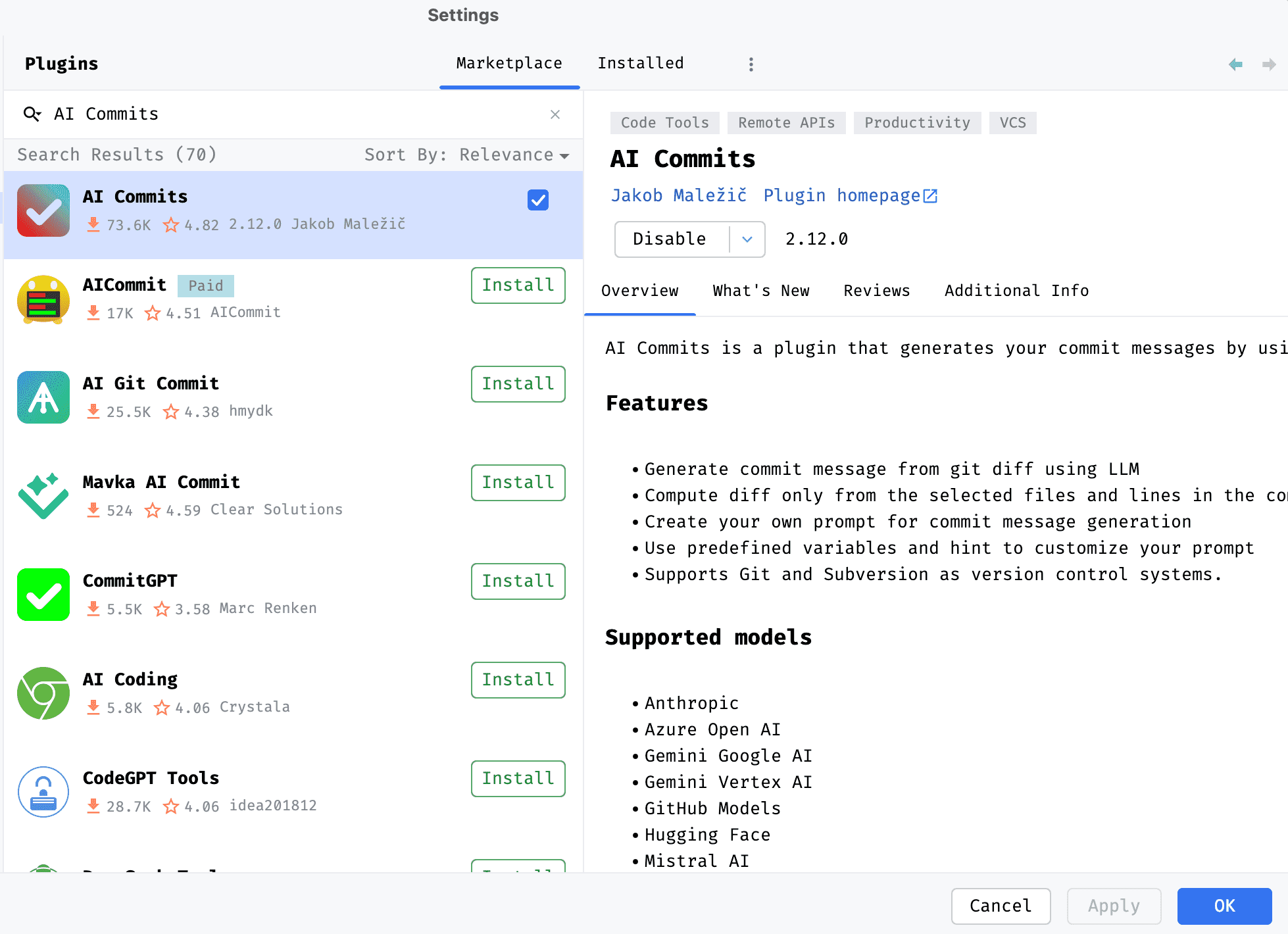Click the AI Coding plugin icon
This screenshot has width=1288, height=934.
click(43, 693)
